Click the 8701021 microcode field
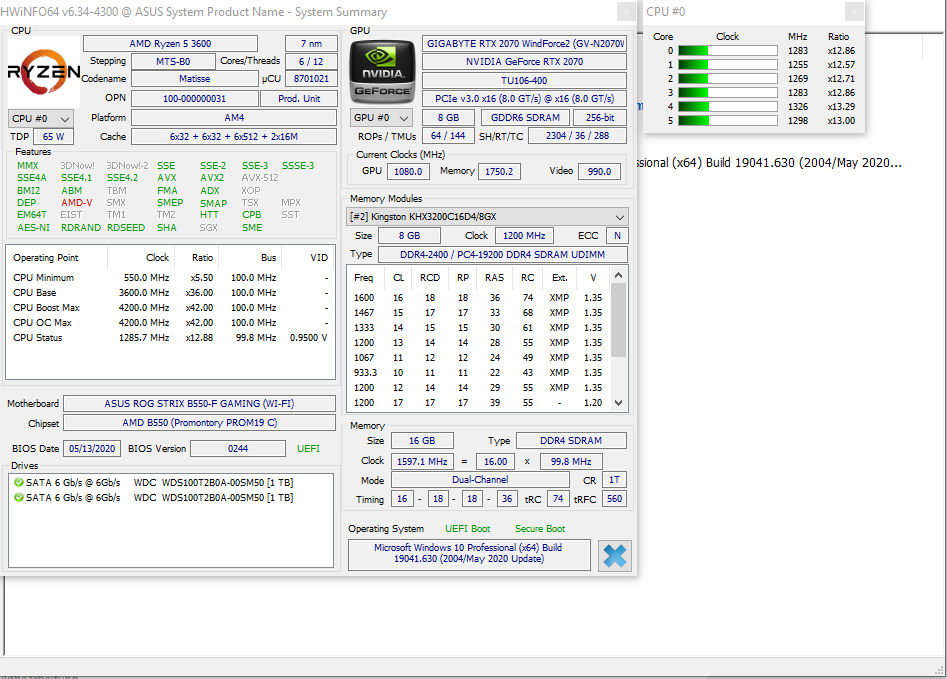This screenshot has width=947, height=679. pyautogui.click(x=311, y=79)
